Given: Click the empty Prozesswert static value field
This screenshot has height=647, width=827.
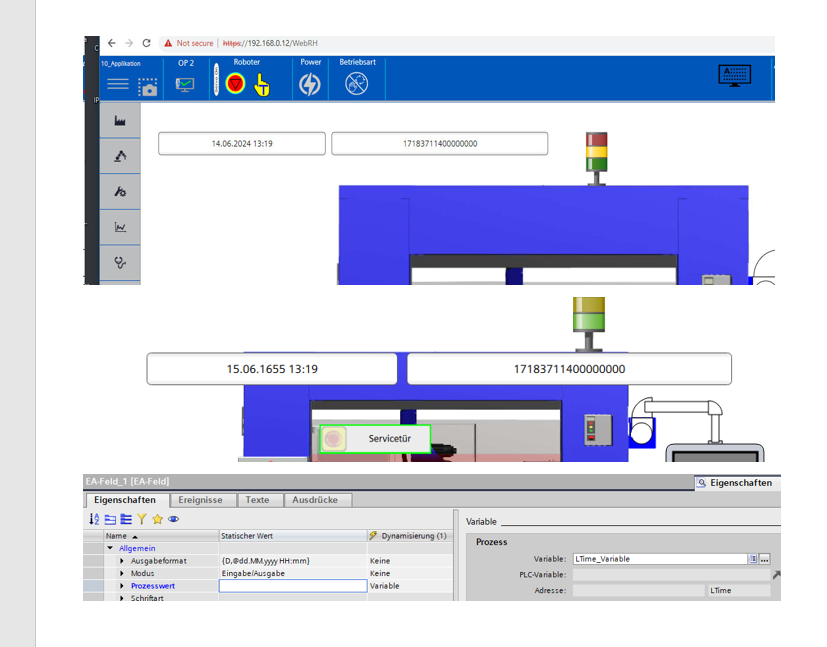Looking at the screenshot, I should (293, 586).
